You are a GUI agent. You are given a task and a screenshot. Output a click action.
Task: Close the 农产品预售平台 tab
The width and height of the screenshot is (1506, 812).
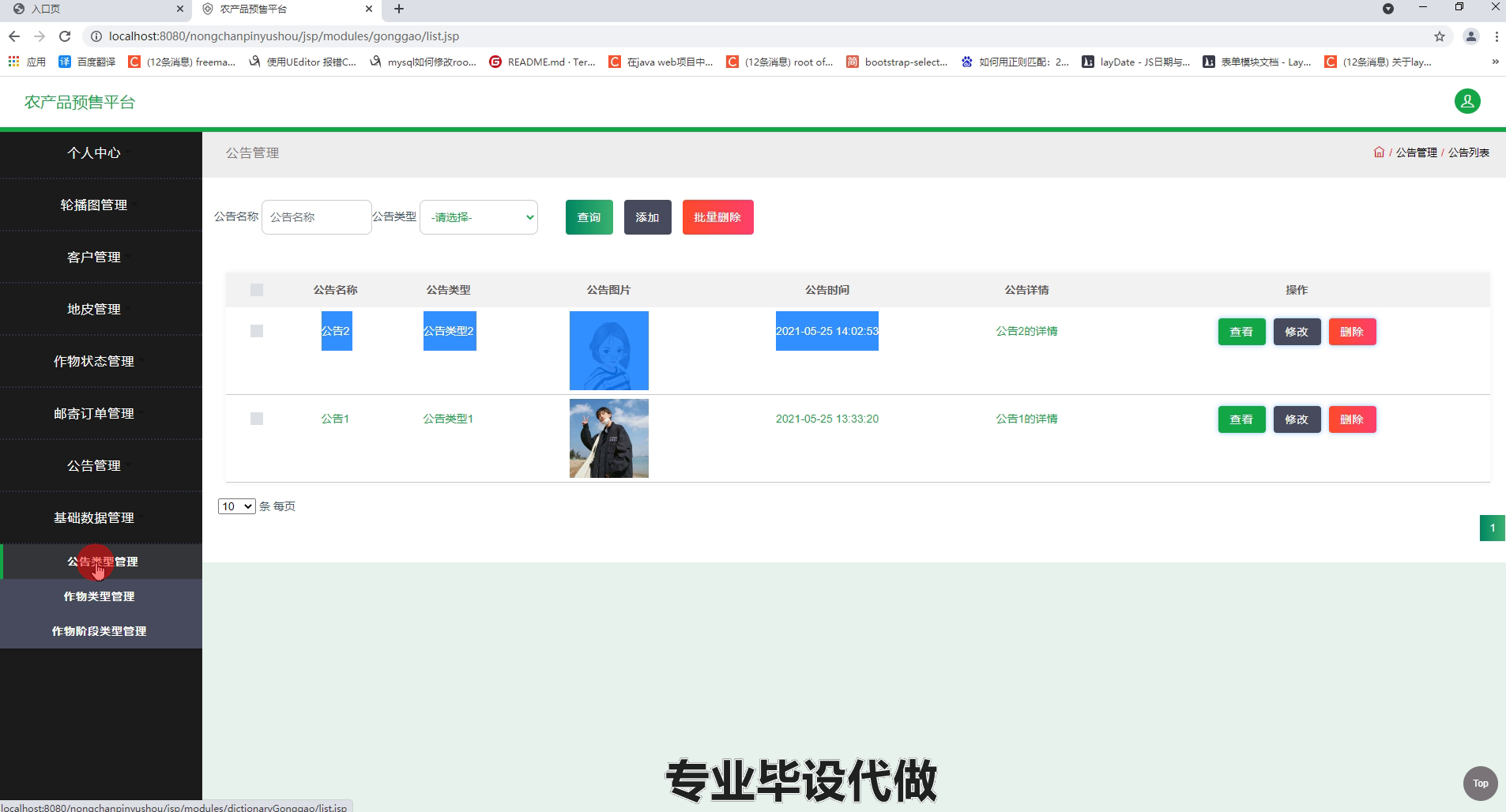(x=369, y=9)
